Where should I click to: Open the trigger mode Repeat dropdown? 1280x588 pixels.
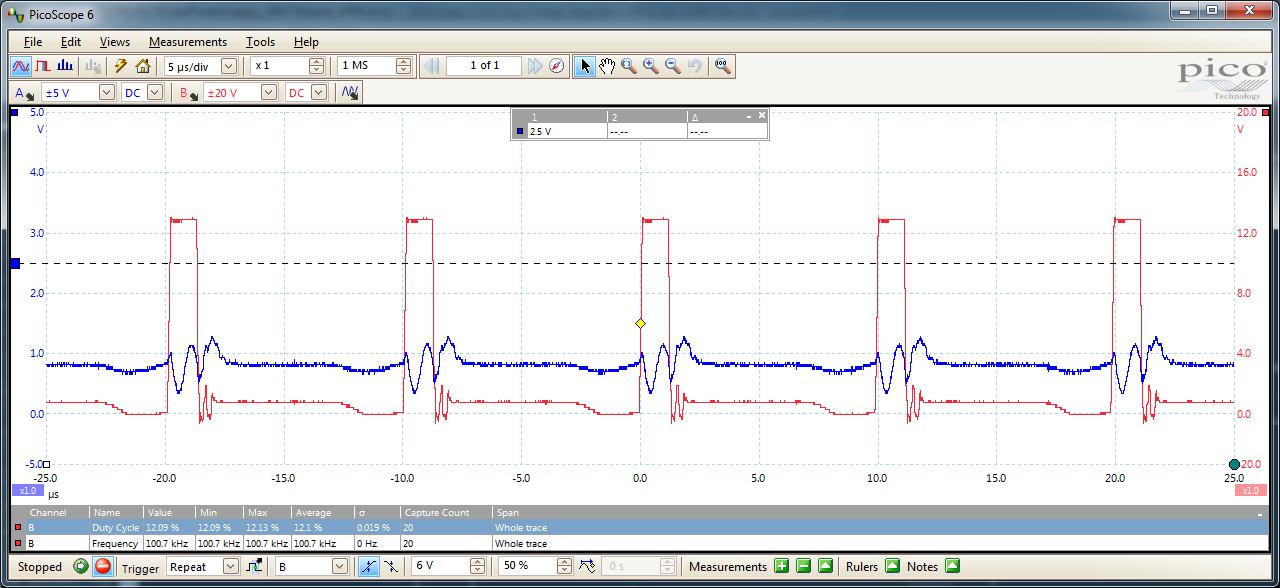pyautogui.click(x=231, y=566)
